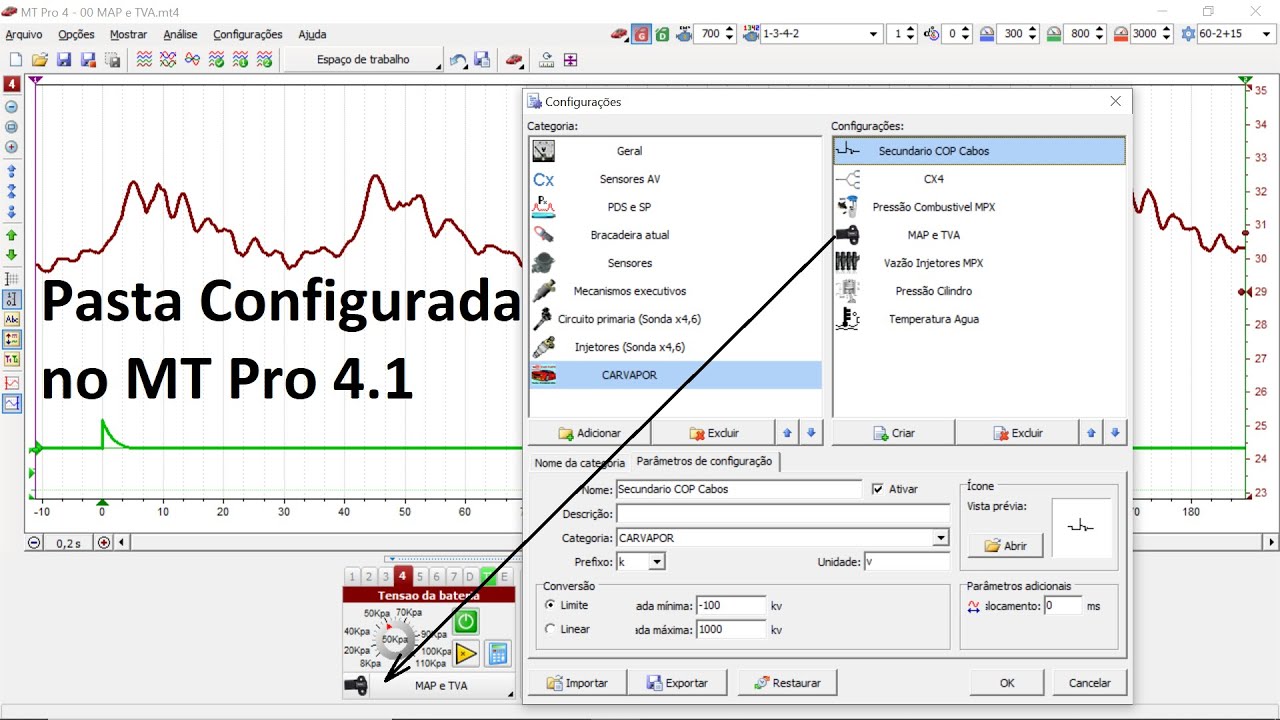Select MAP e TVA configuration
The height and width of the screenshot is (720, 1280).
point(979,235)
